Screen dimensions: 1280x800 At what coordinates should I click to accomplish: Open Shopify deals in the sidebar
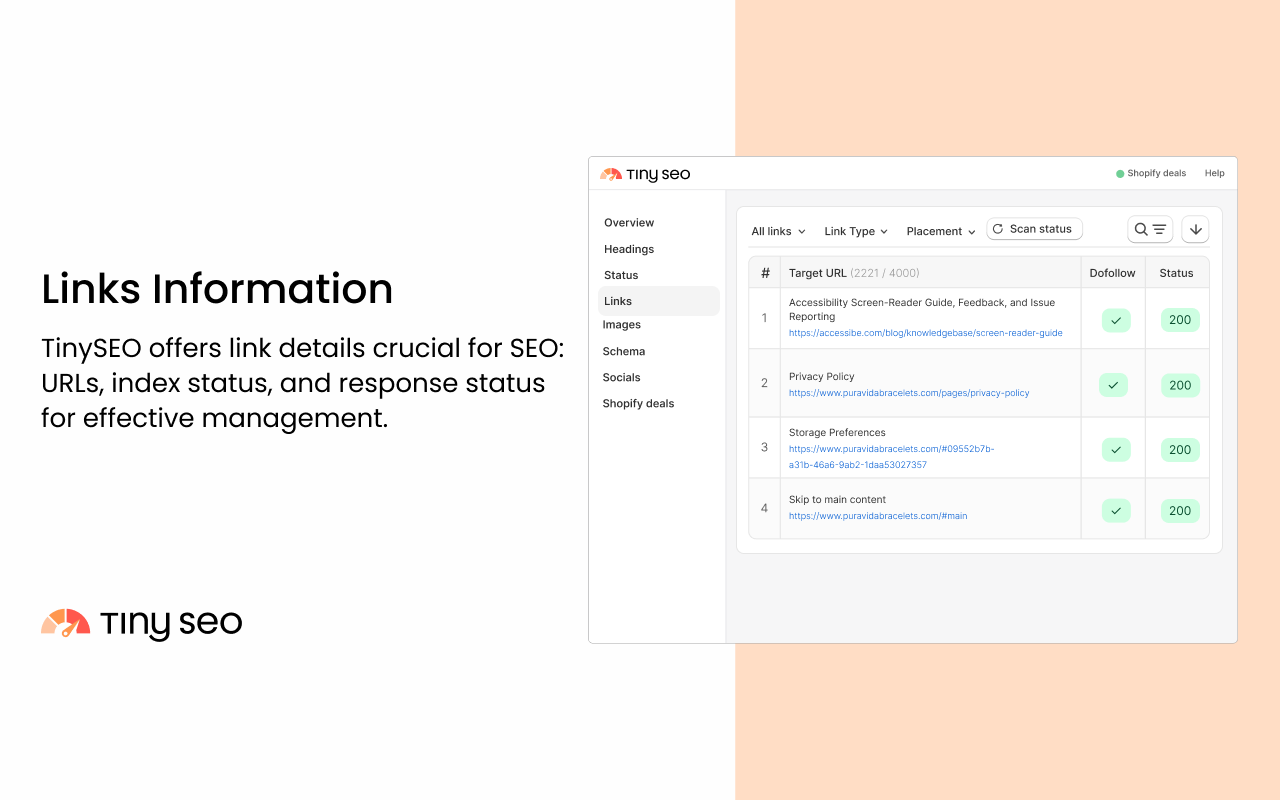pyautogui.click(x=638, y=403)
